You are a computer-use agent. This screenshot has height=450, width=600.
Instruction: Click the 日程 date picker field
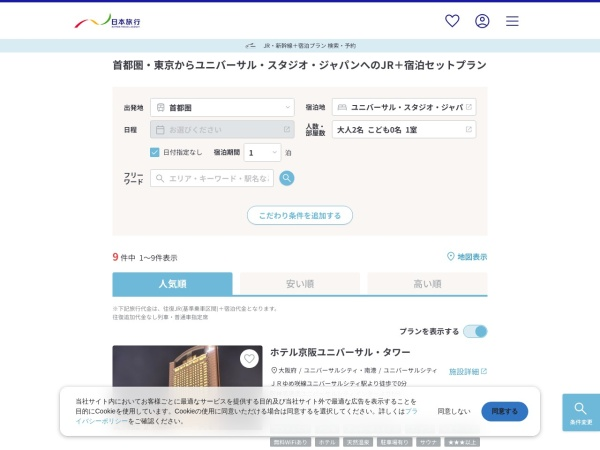coord(222,130)
